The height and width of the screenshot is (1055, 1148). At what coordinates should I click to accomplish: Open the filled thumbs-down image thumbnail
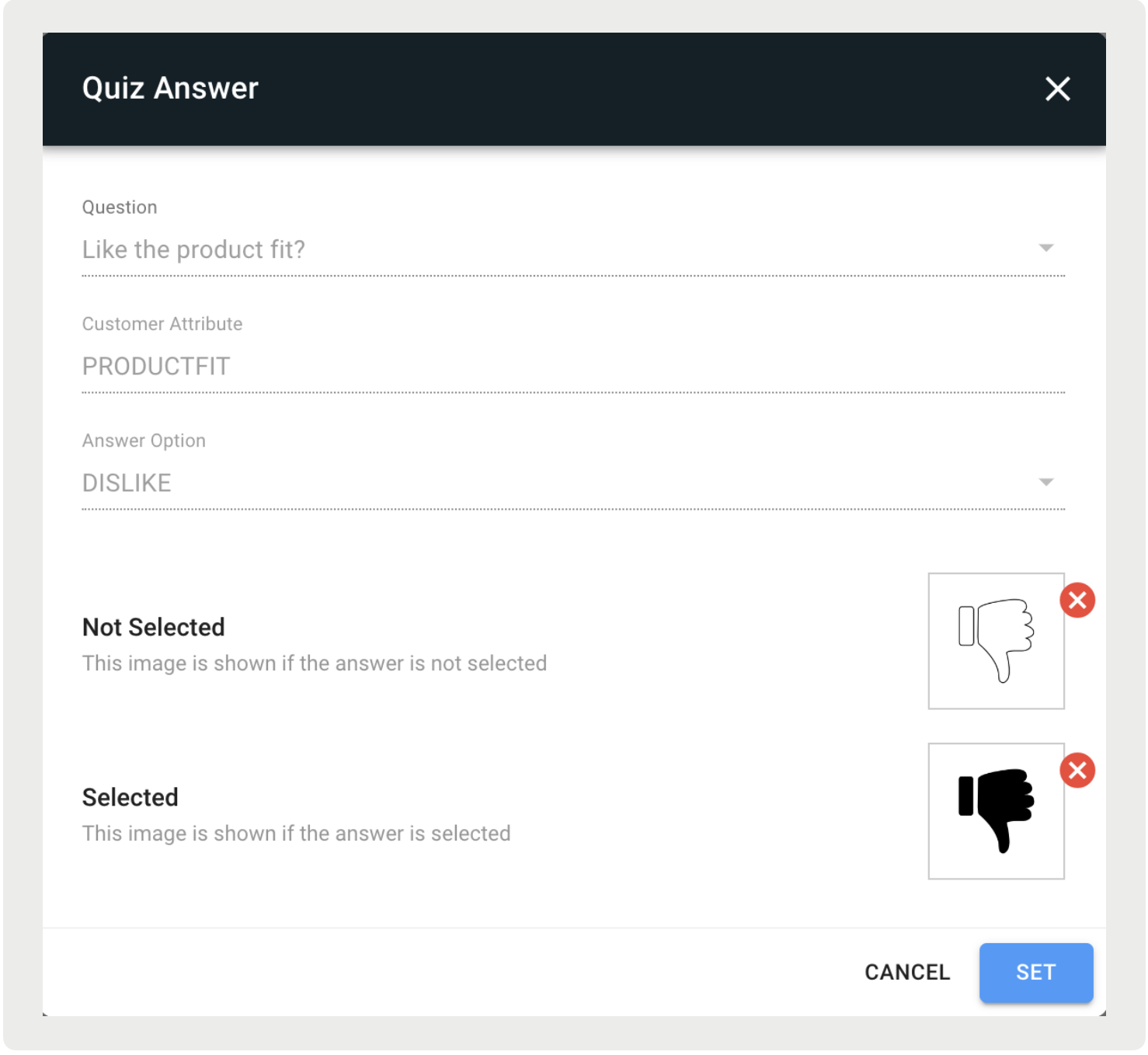click(996, 811)
